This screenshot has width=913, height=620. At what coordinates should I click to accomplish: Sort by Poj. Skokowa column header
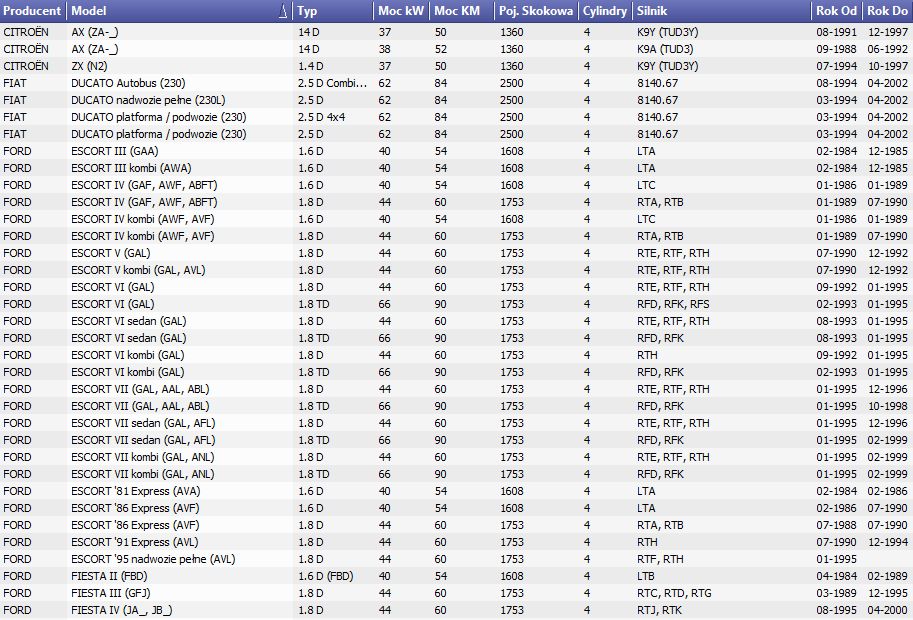pyautogui.click(x=536, y=10)
